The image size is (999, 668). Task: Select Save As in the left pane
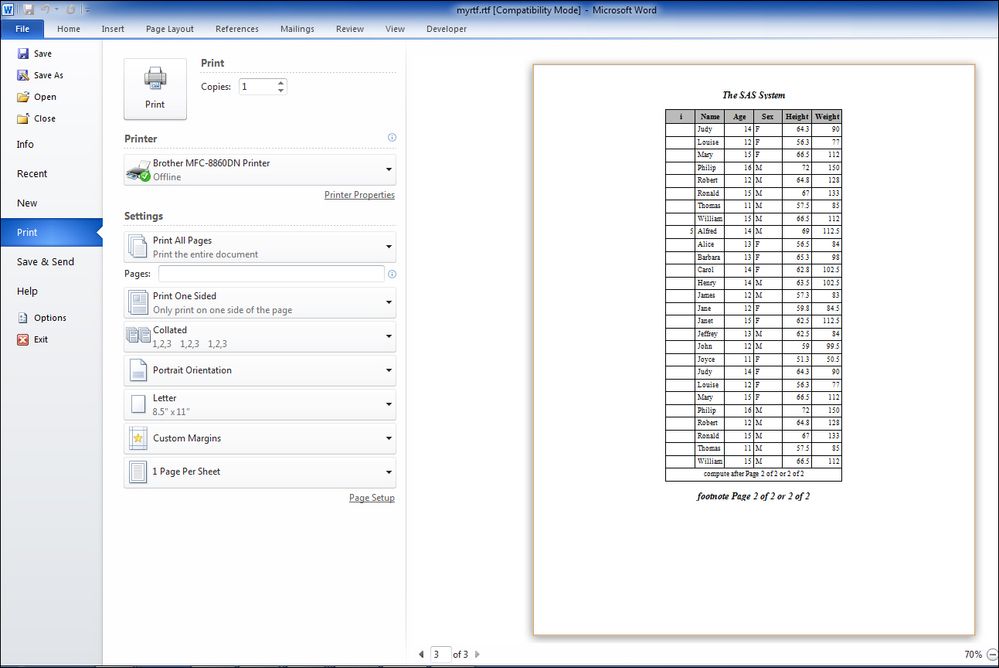(x=40, y=75)
